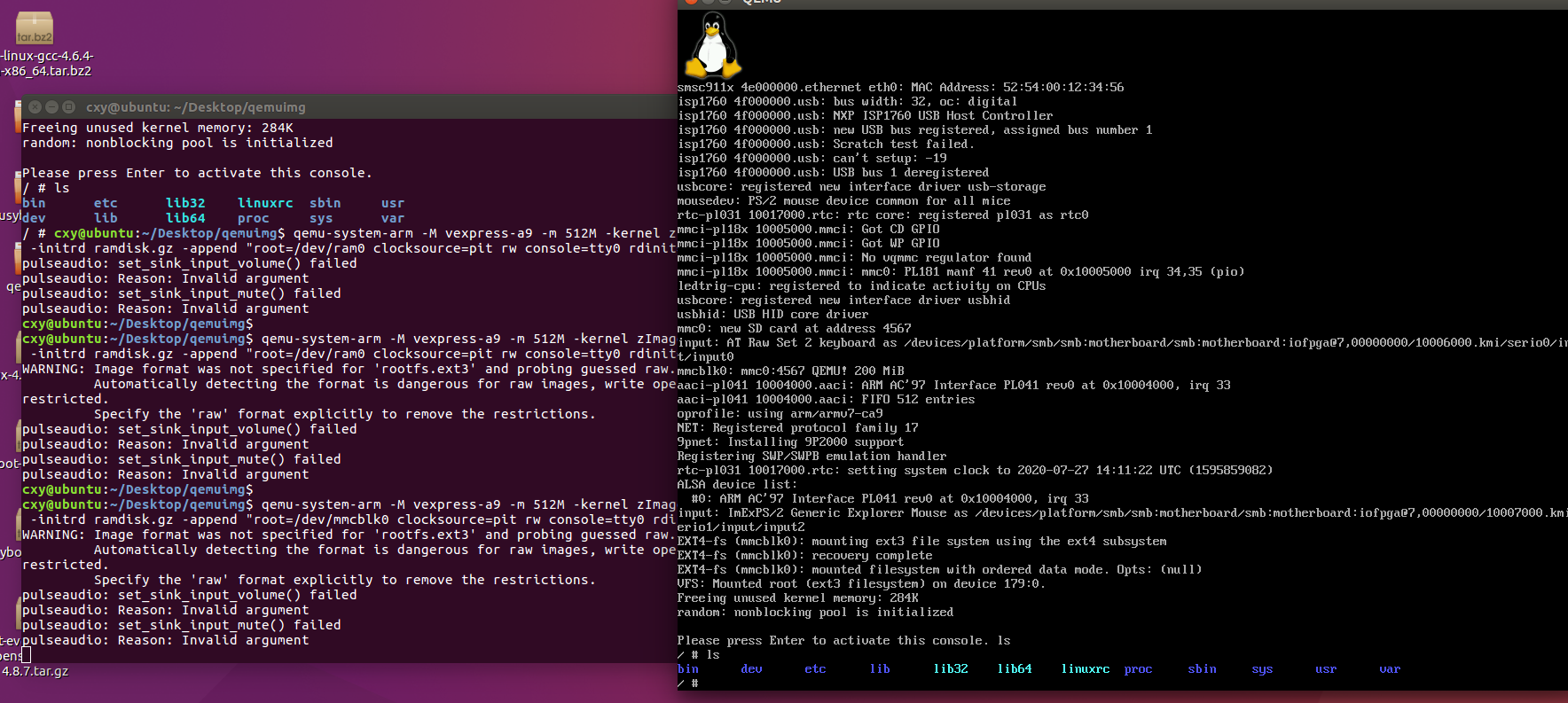Click 'var' in the QEMU listing

(x=1390, y=669)
